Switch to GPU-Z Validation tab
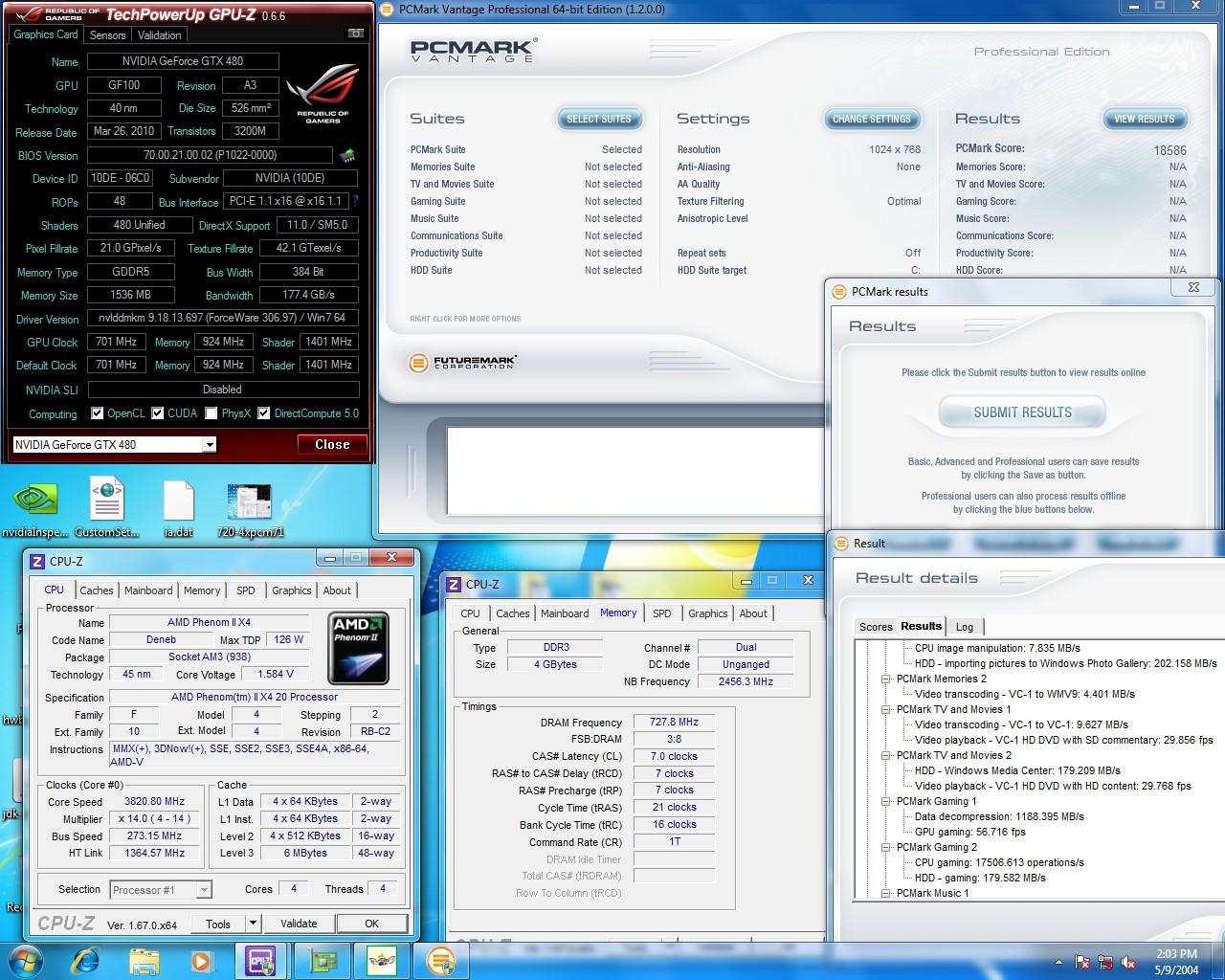Viewport: 1225px width, 980px height. pos(159,35)
